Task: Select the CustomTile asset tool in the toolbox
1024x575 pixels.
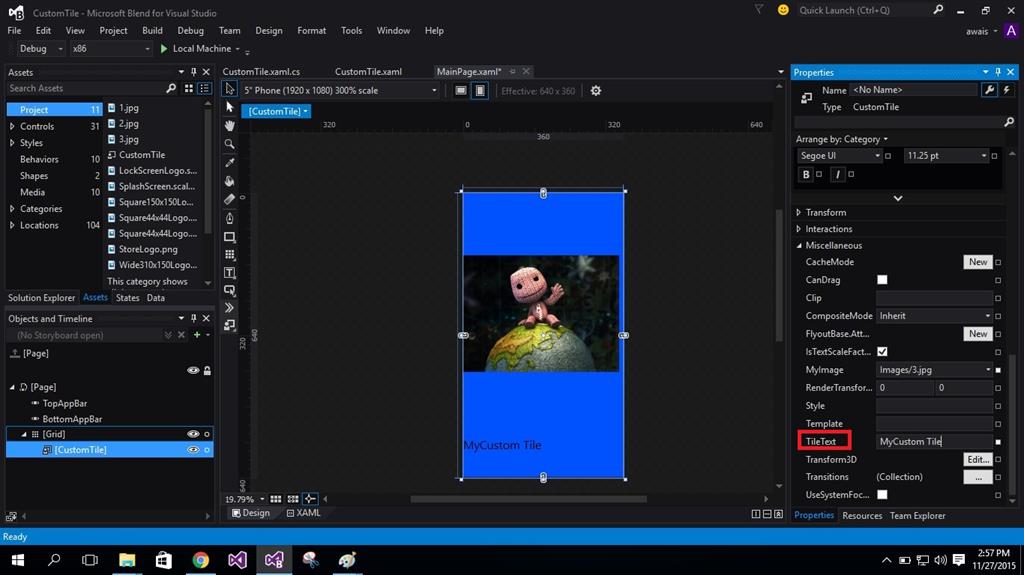Action: coord(230,325)
